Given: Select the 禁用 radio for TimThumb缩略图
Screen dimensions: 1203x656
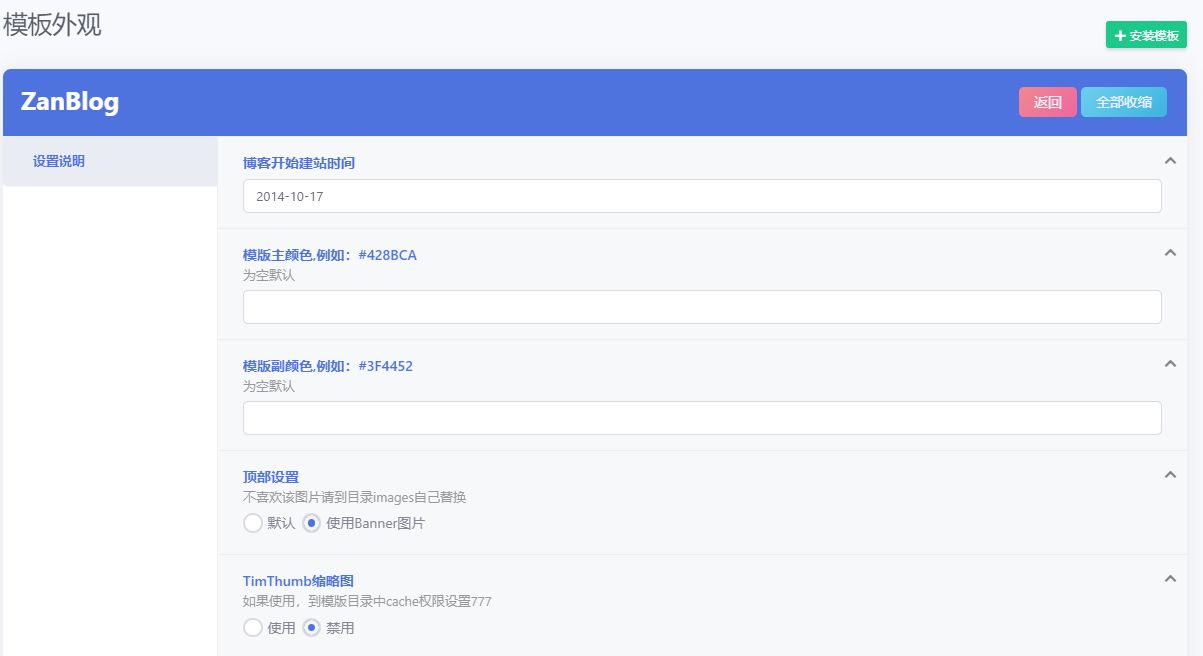Looking at the screenshot, I should pos(312,628).
